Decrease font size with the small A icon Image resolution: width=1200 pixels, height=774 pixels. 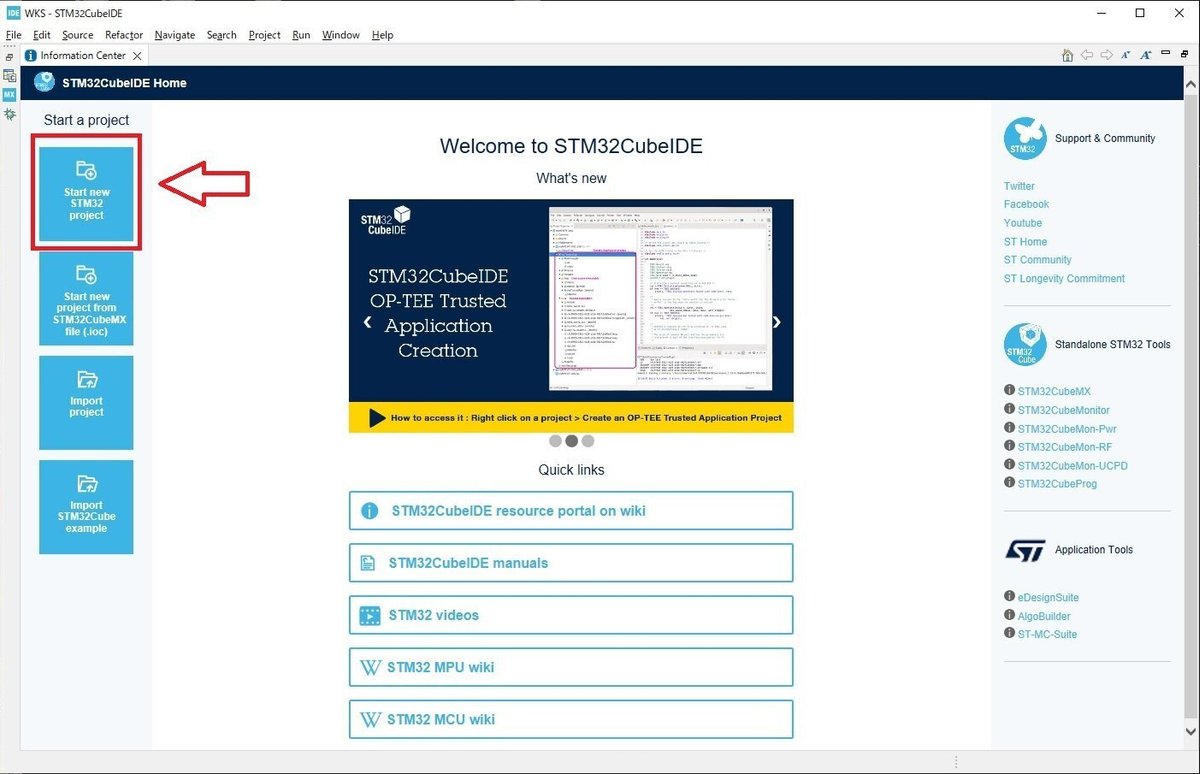(x=1126, y=56)
